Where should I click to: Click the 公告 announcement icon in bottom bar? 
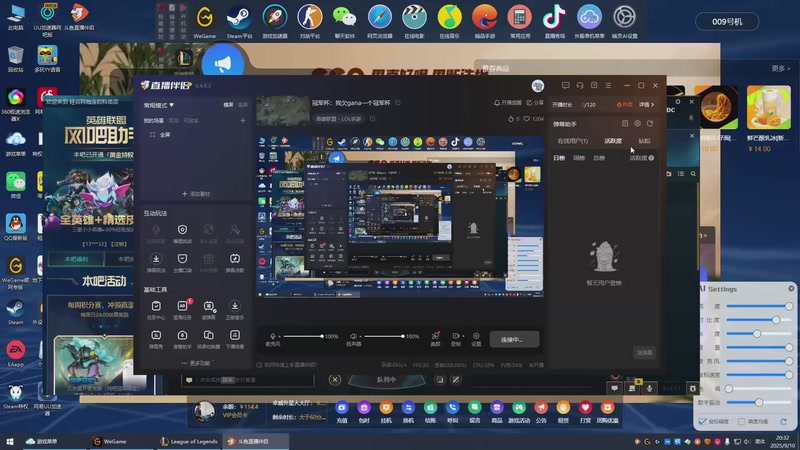coord(541,407)
